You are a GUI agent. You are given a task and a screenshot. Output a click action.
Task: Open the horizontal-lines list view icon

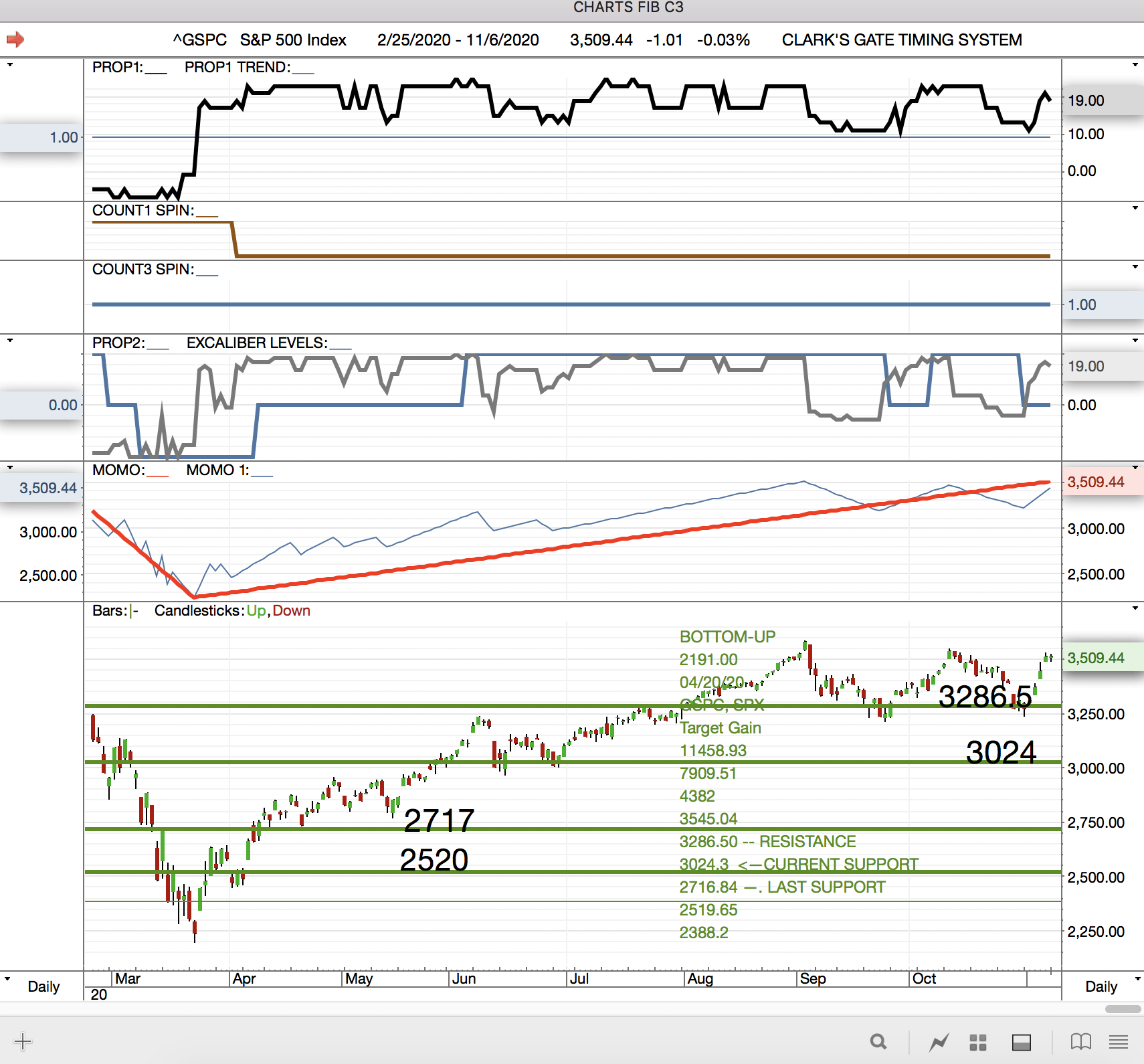(1119, 1041)
